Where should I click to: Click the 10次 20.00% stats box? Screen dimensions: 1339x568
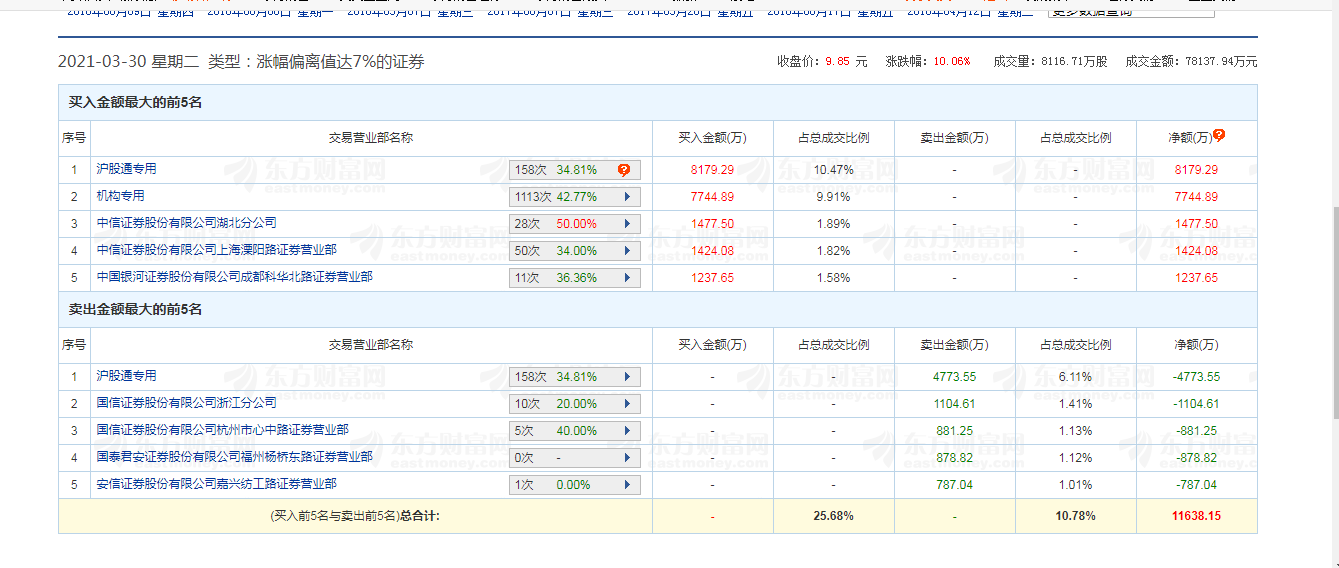(575, 404)
